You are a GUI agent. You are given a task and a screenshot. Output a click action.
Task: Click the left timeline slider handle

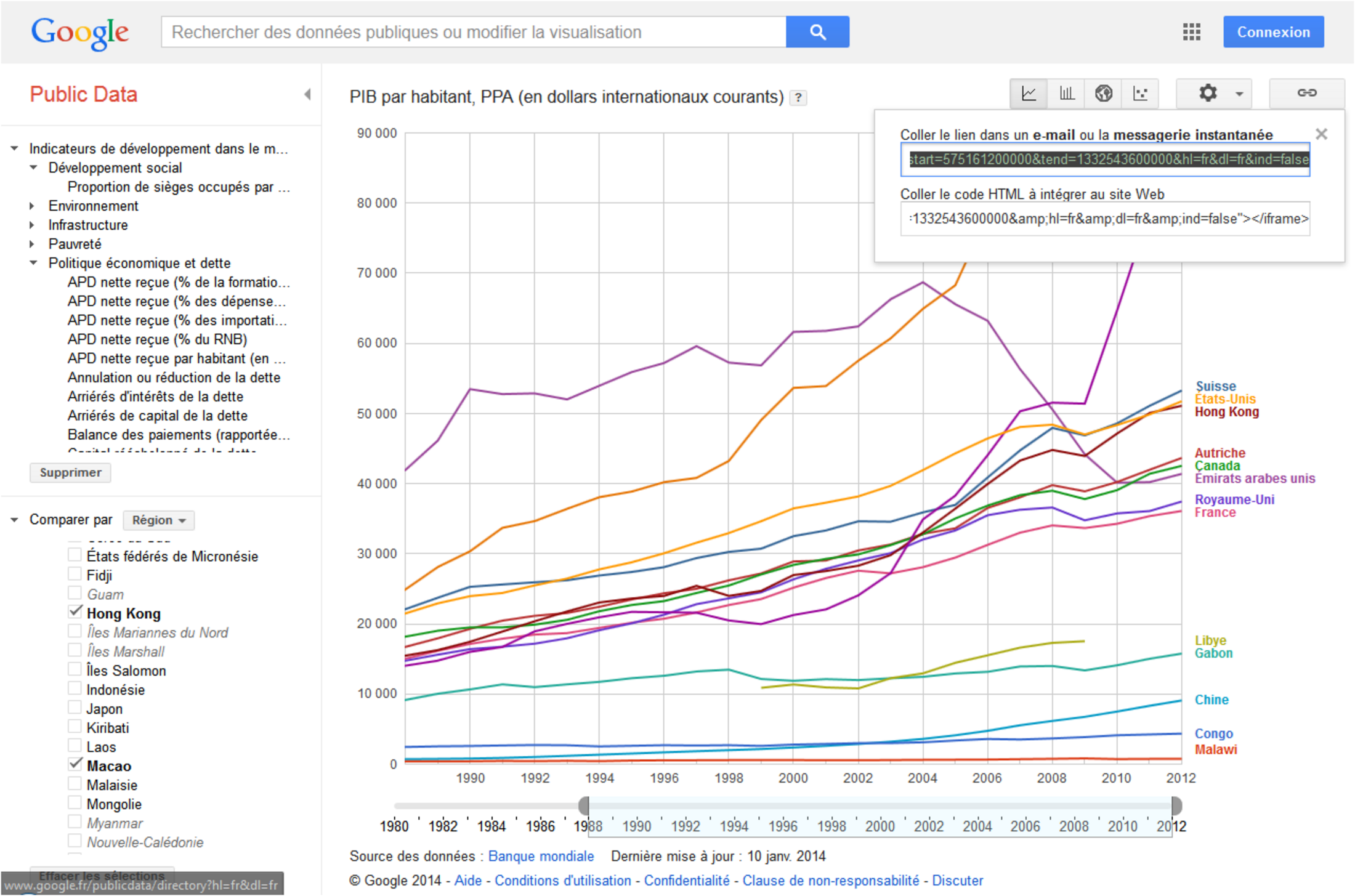point(584,805)
